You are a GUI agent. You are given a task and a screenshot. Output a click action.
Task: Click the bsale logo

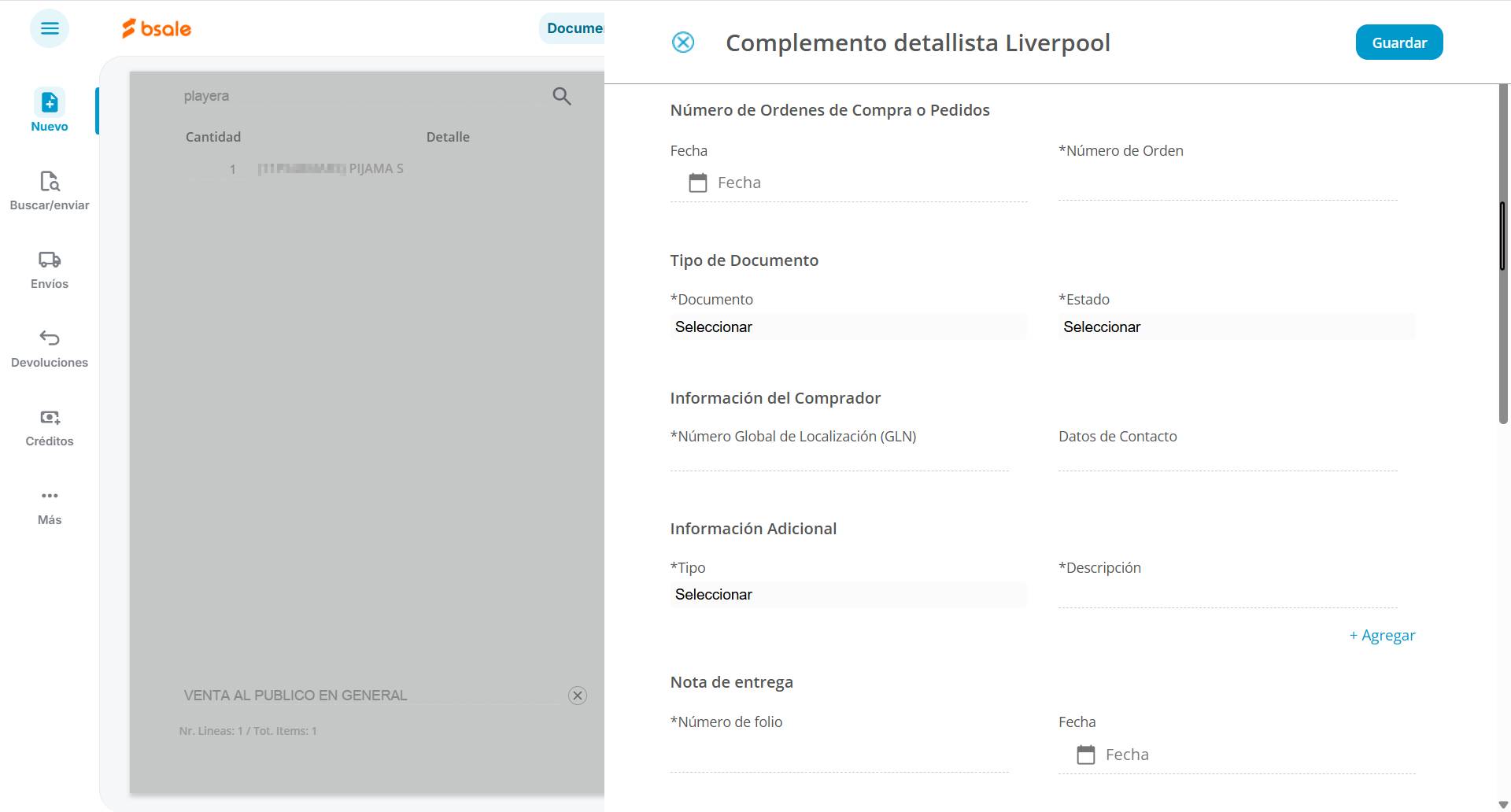coord(157,28)
